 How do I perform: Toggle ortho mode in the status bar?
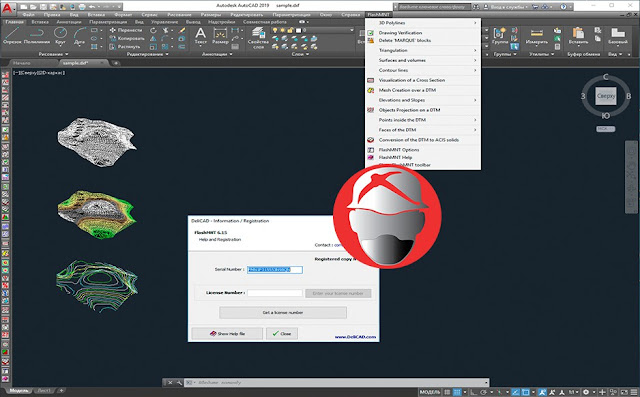[x=474, y=392]
